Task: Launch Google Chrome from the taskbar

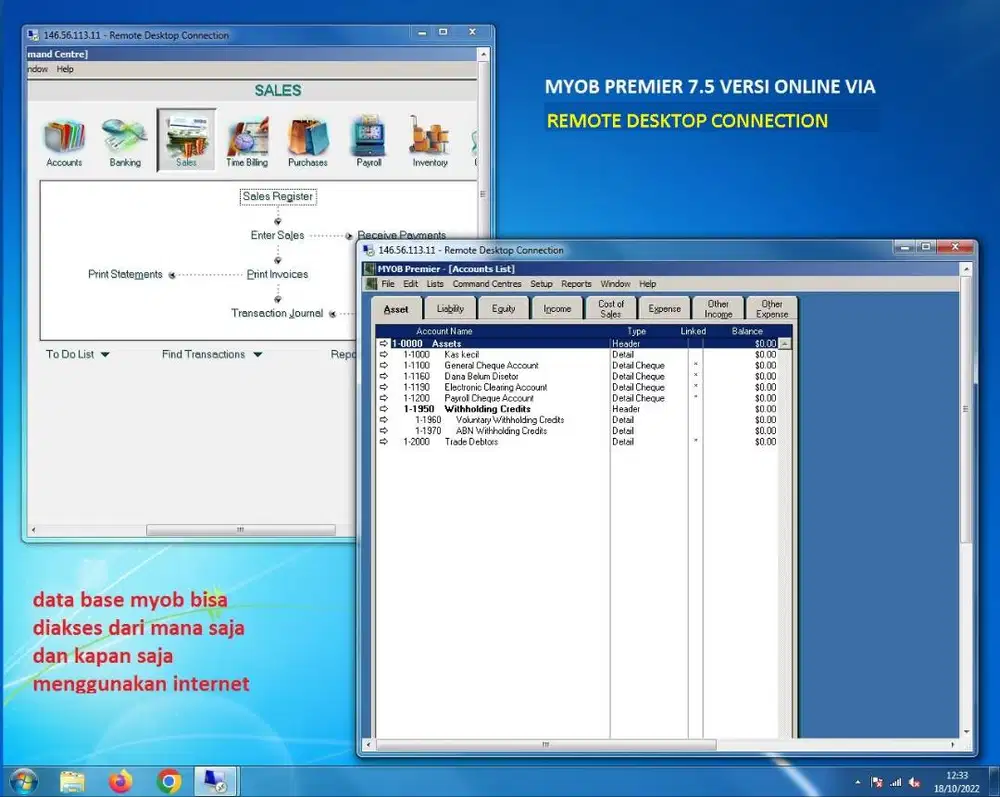Action: coord(168,780)
